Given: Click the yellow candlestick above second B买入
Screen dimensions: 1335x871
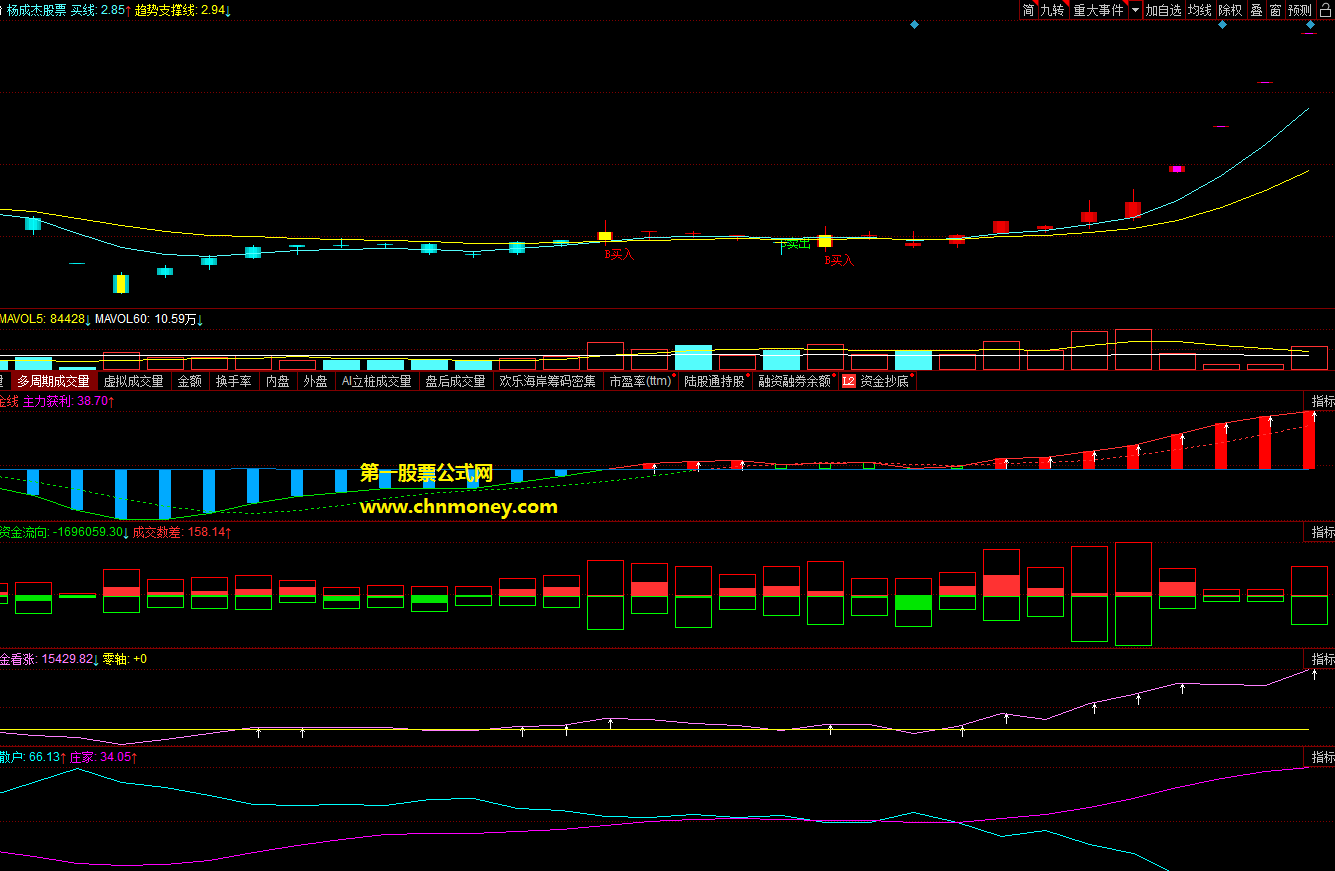Looking at the screenshot, I should 825,241.
